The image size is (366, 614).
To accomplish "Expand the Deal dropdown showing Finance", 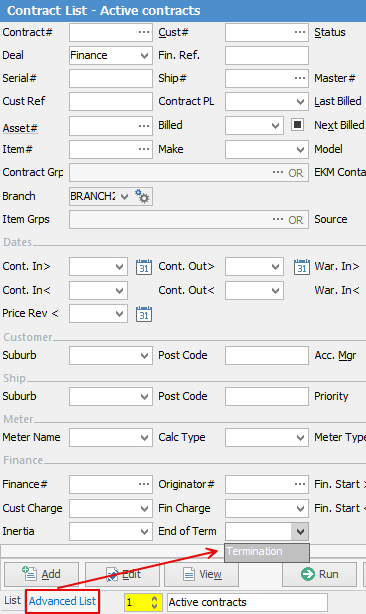I will tap(144, 55).
